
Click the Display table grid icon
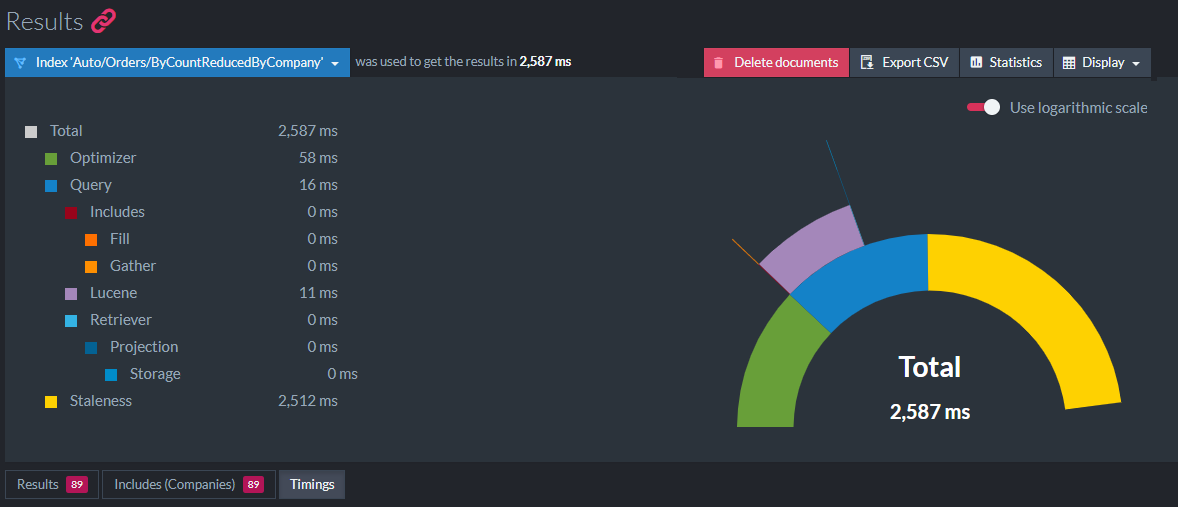point(1068,63)
